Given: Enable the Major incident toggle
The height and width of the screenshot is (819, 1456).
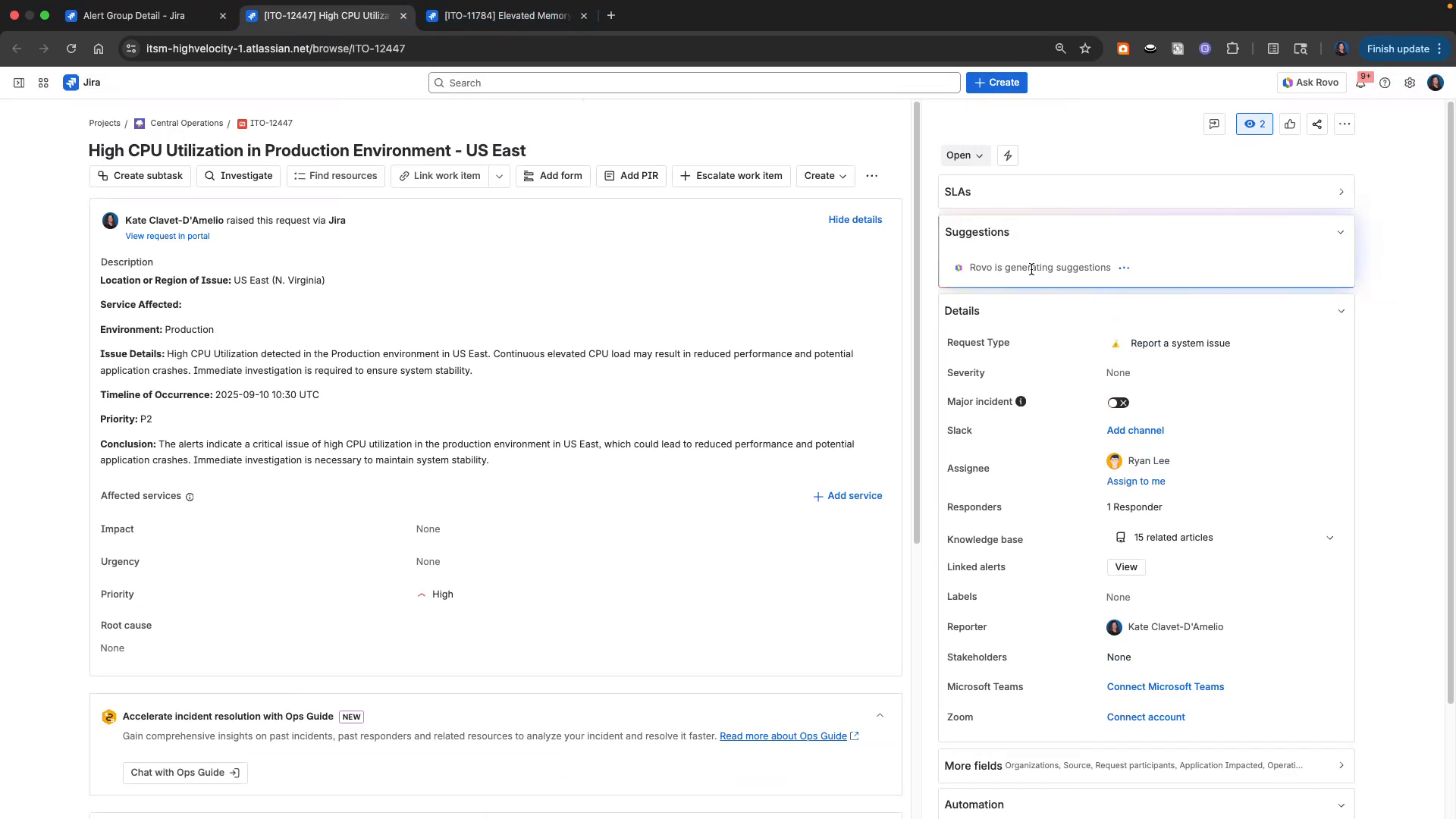Looking at the screenshot, I should click(x=1119, y=402).
